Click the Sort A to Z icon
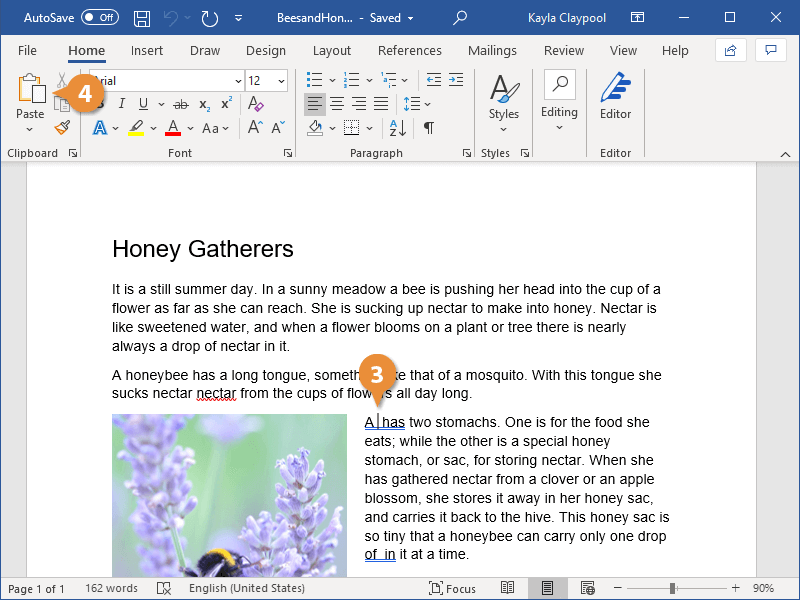The height and width of the screenshot is (600, 800). pyautogui.click(x=397, y=128)
